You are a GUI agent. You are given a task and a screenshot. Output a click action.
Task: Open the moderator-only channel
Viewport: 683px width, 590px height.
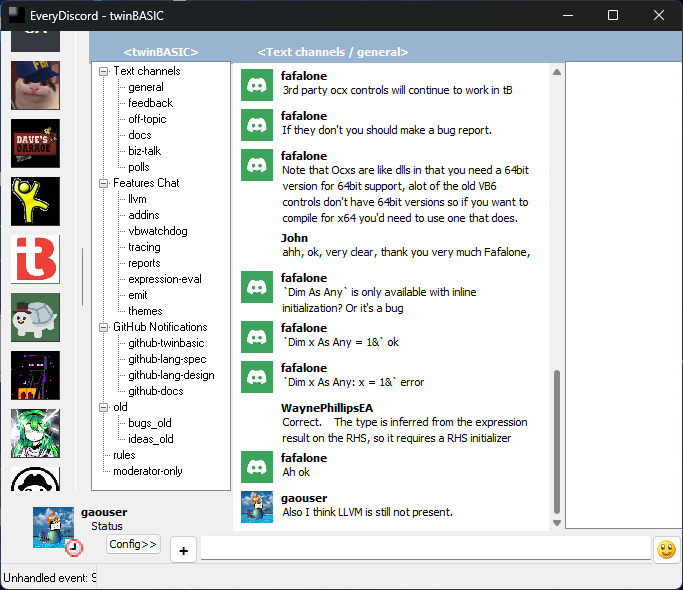pos(148,471)
